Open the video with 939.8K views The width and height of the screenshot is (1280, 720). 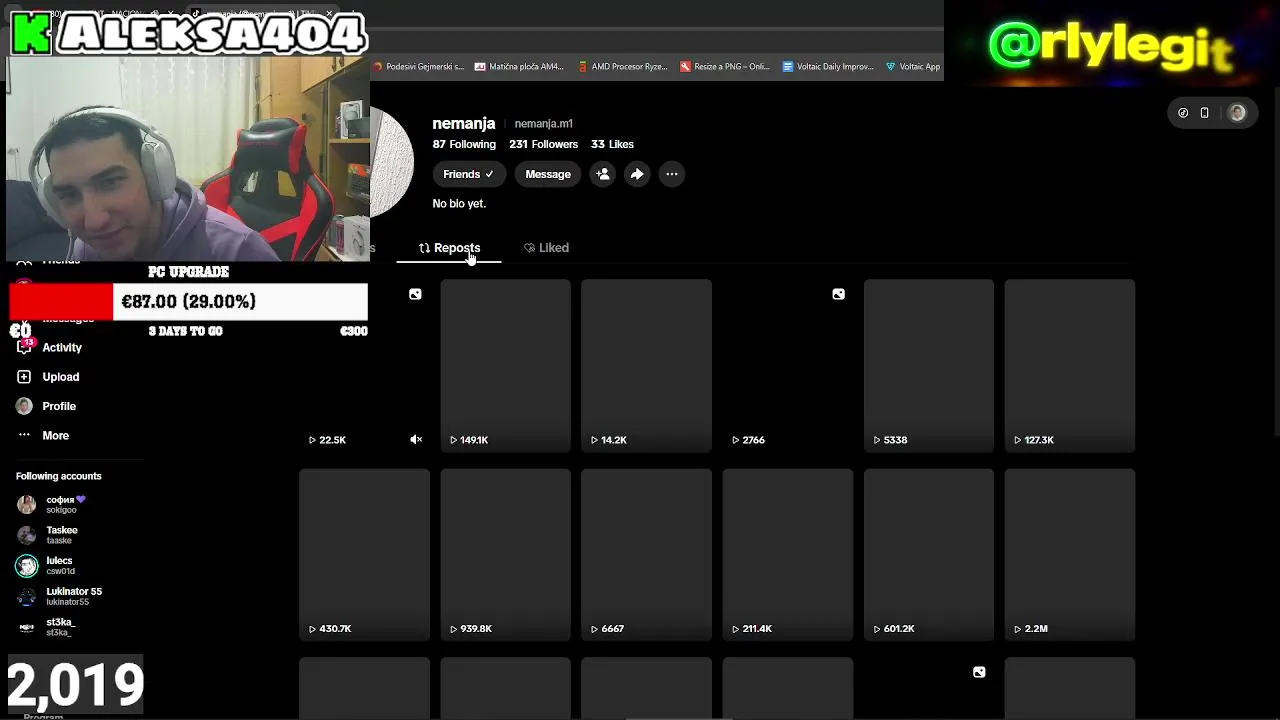(505, 554)
